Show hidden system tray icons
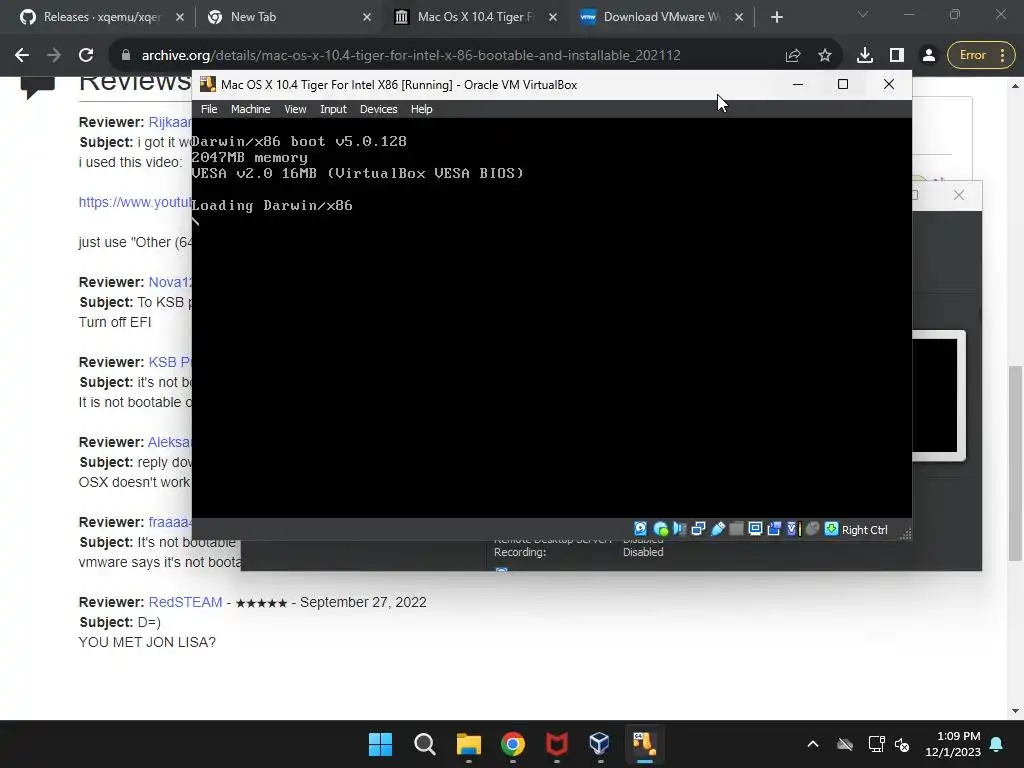 click(812, 744)
